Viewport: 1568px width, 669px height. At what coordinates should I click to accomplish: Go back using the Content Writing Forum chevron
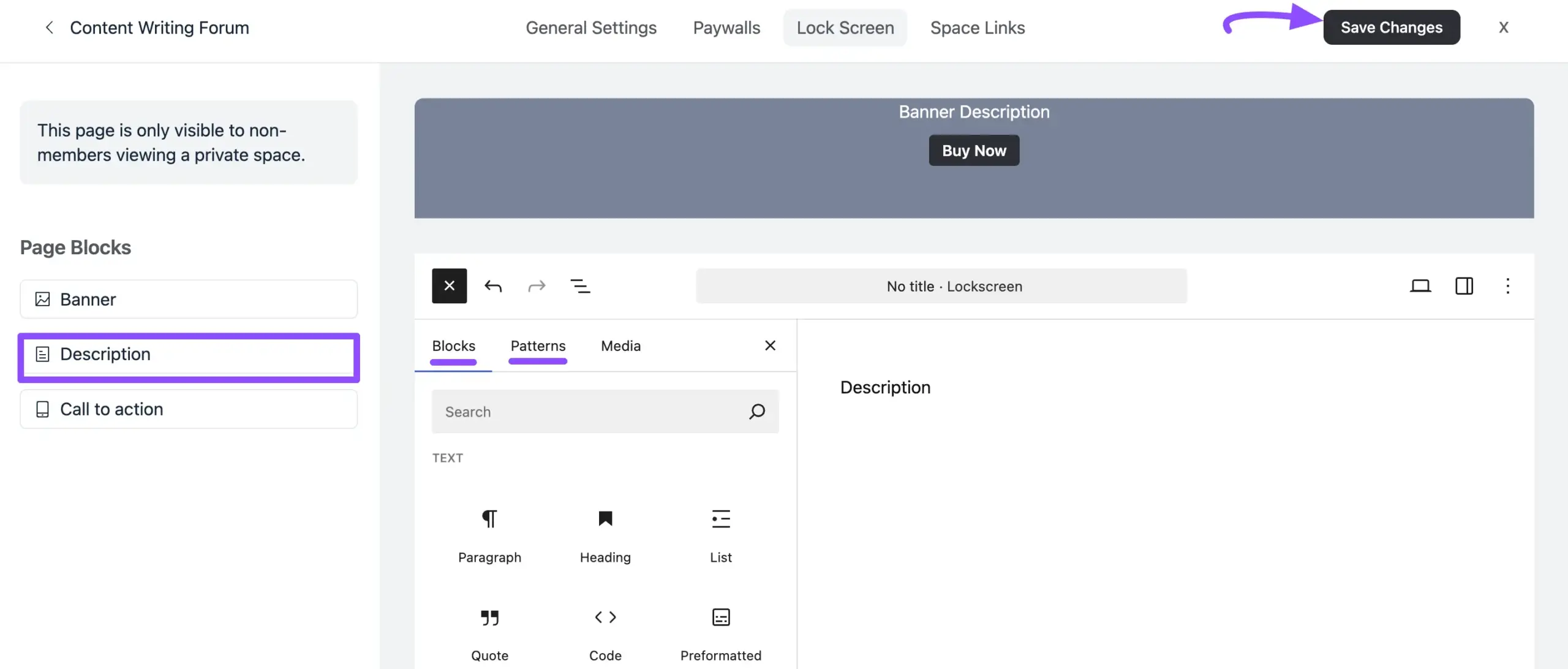click(x=49, y=28)
